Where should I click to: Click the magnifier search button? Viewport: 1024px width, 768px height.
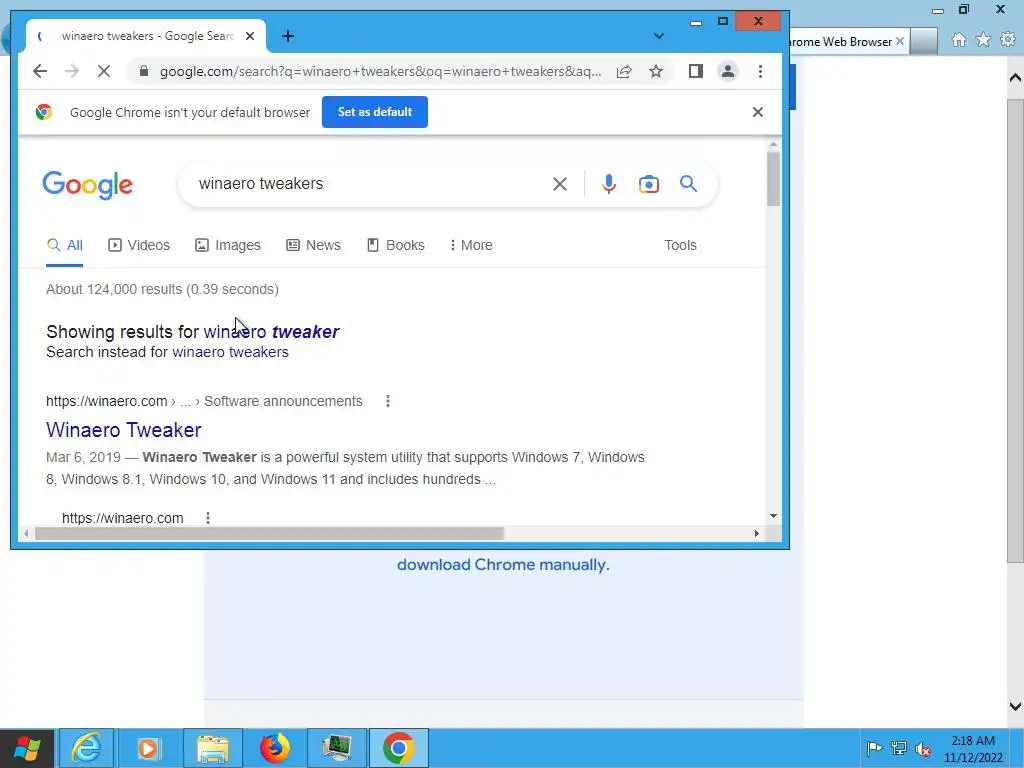point(688,184)
